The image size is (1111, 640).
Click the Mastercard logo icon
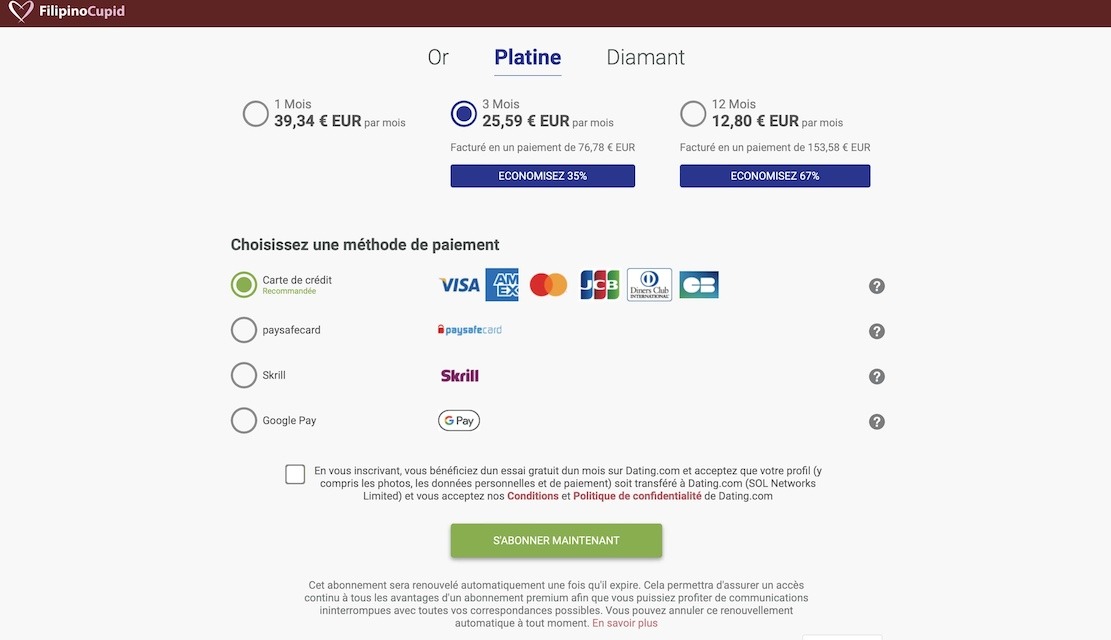coord(548,285)
